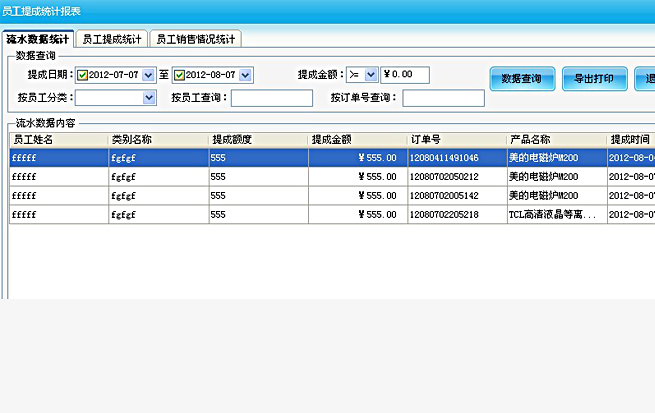Click the 数据查询 button

(x=522, y=78)
